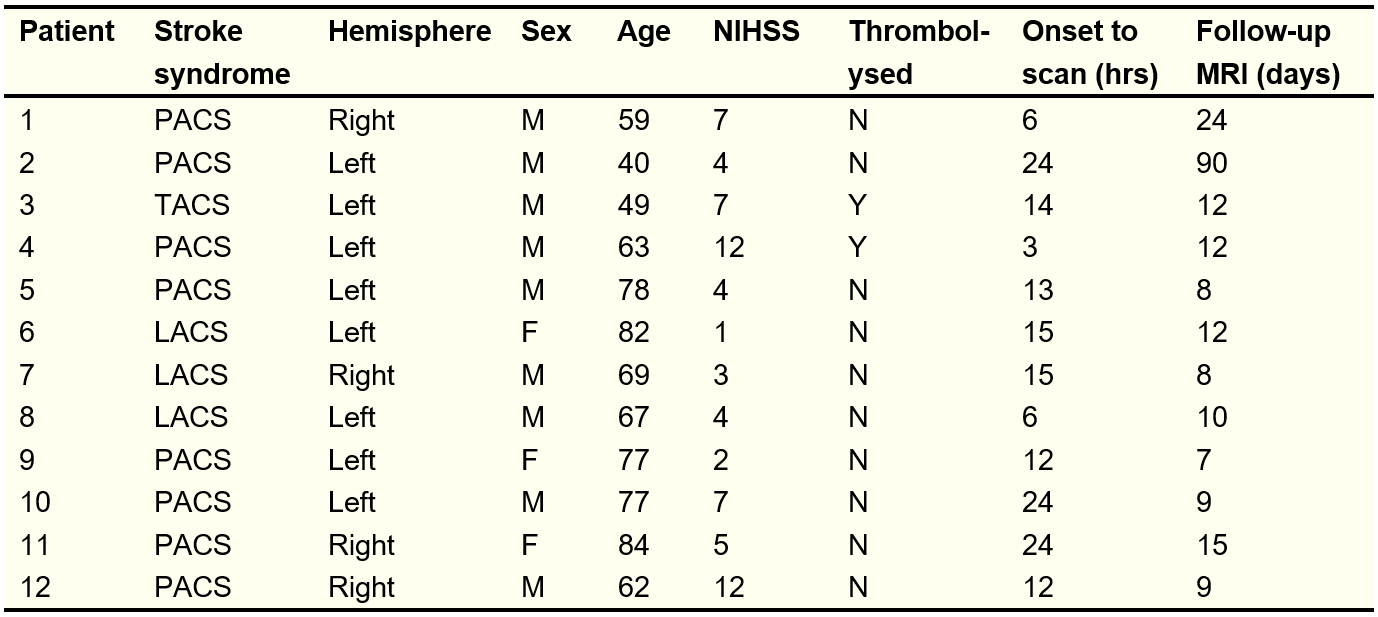The width and height of the screenshot is (1378, 617).
Task: Select the age value 84
Action: [633, 545]
